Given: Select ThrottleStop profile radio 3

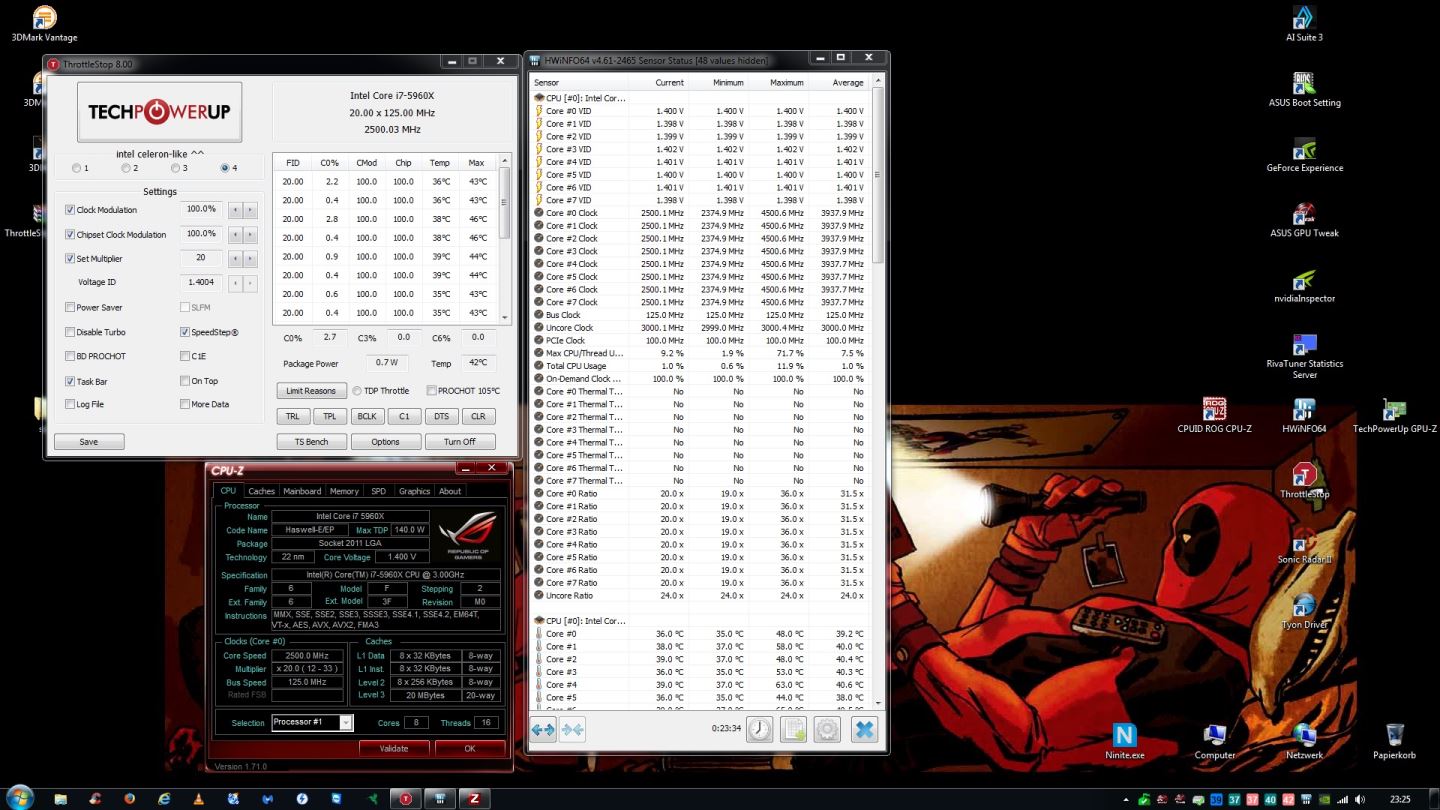Looking at the screenshot, I should pos(175,168).
